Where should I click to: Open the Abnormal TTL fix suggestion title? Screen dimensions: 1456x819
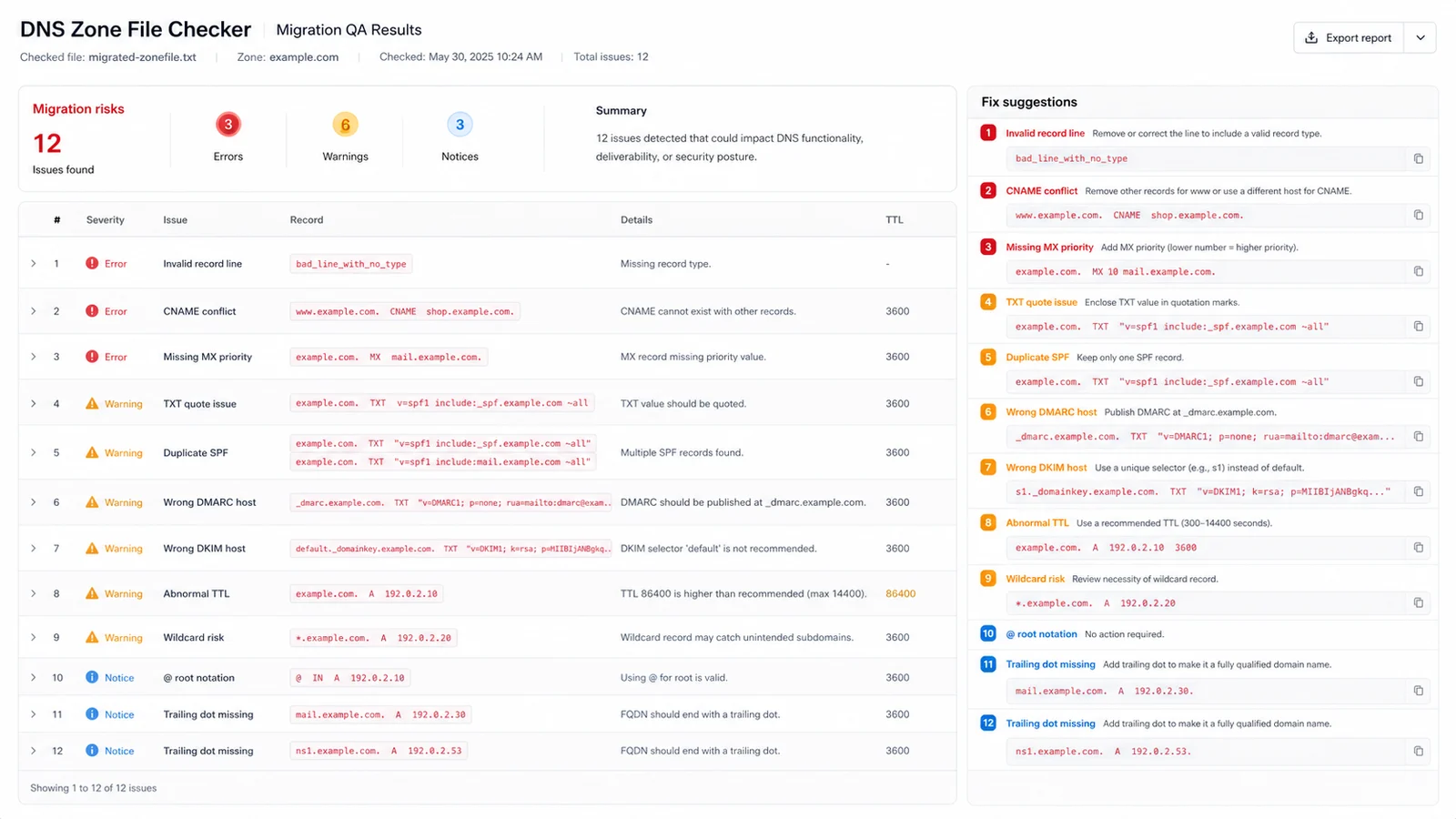[1037, 523]
